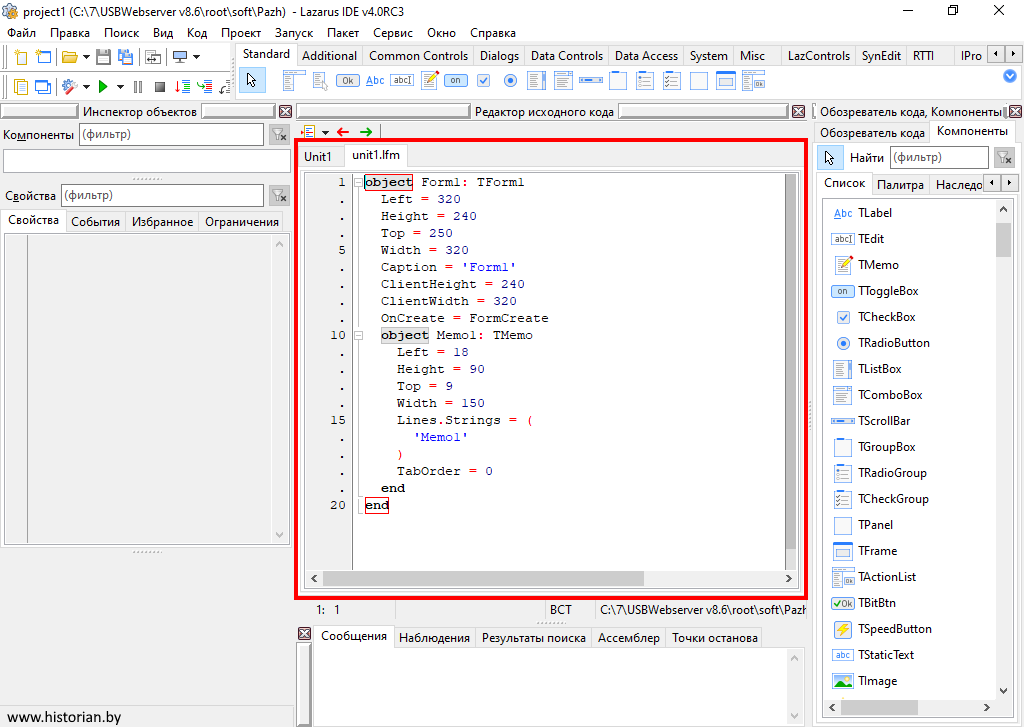Collapse the Form1 object code fold
The height and width of the screenshot is (727, 1024).
358,183
